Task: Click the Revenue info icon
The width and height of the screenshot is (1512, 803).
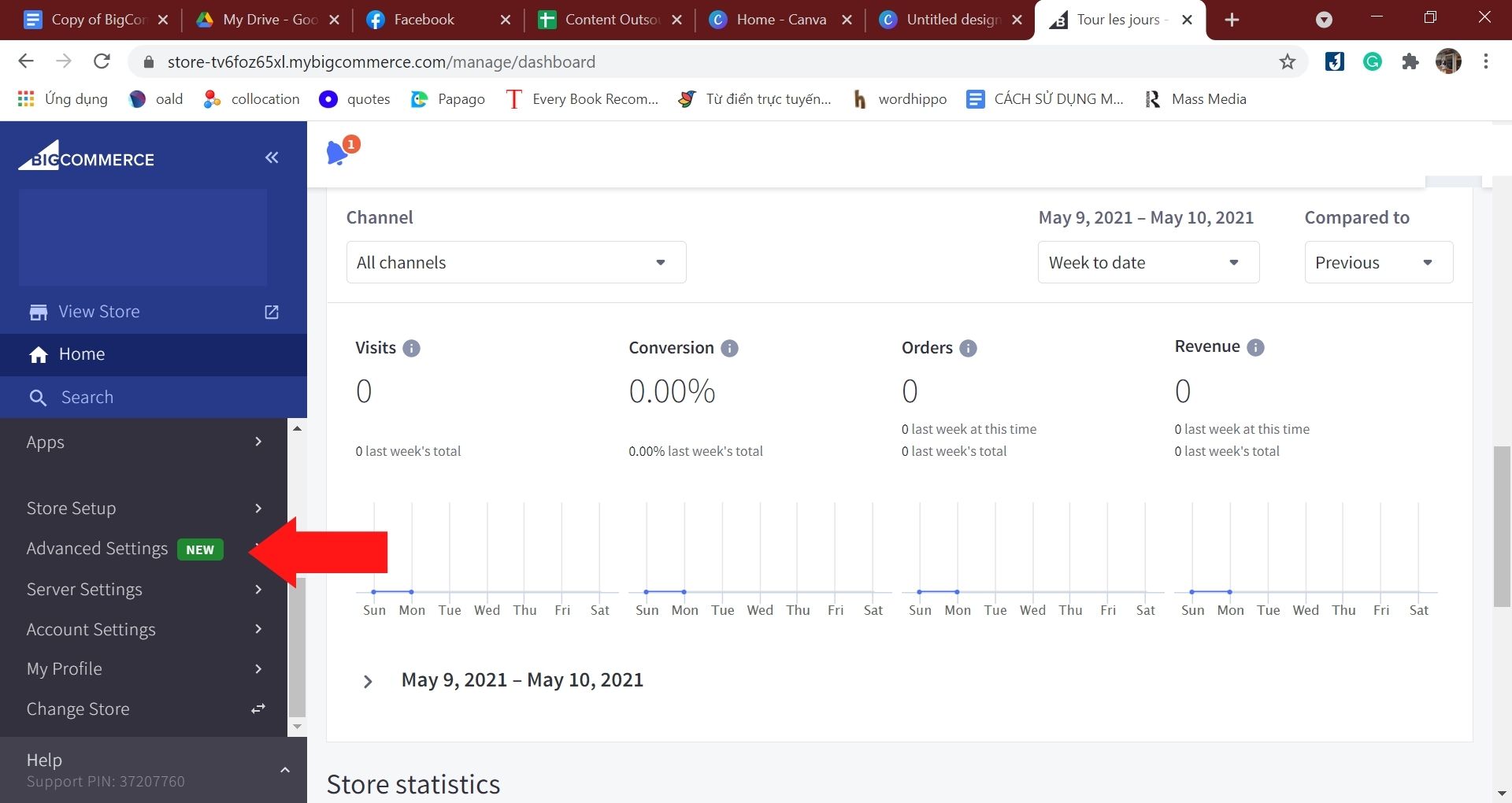Action: [x=1255, y=347]
